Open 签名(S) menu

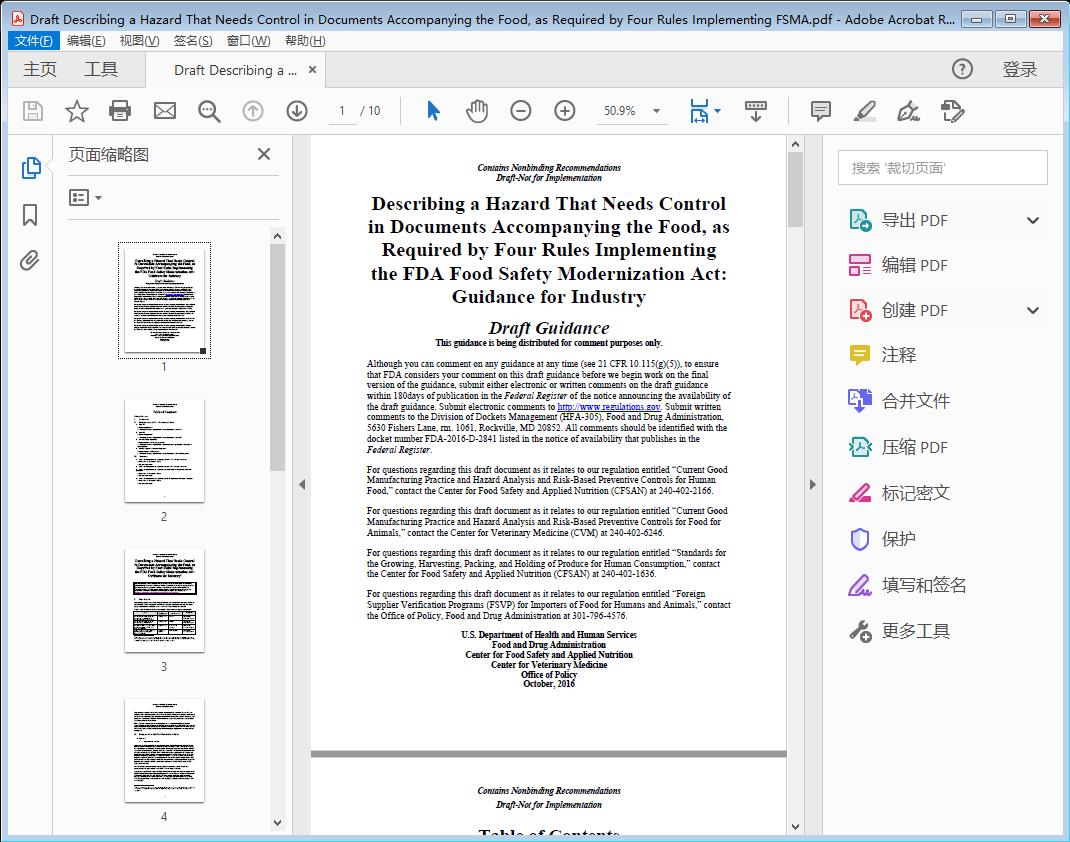pos(192,41)
